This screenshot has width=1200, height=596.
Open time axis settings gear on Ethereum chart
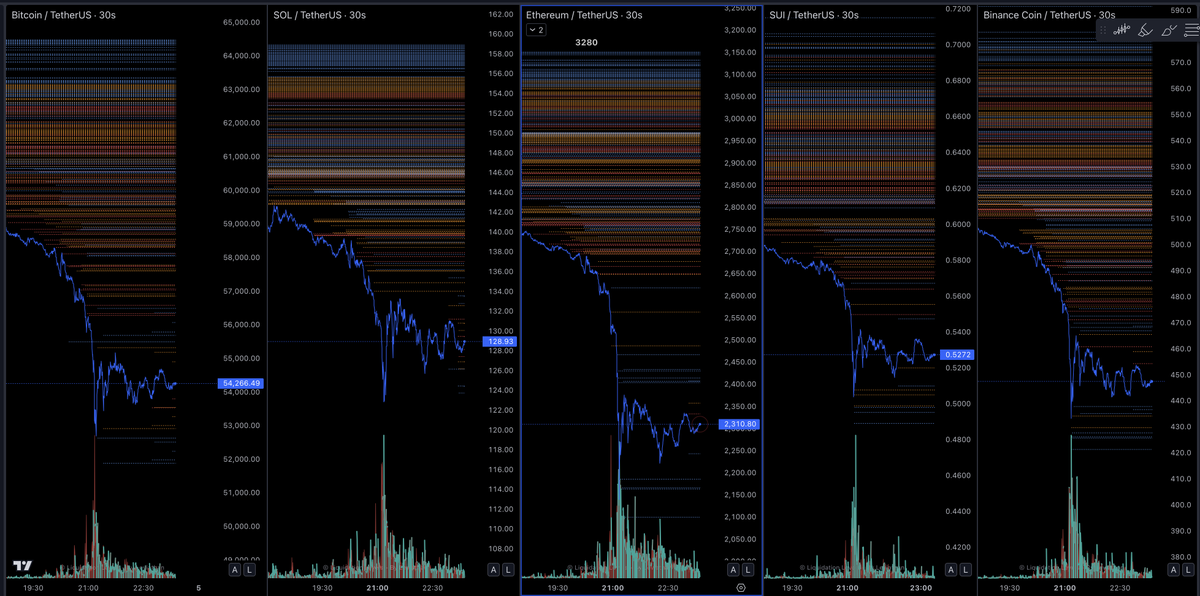[740, 588]
